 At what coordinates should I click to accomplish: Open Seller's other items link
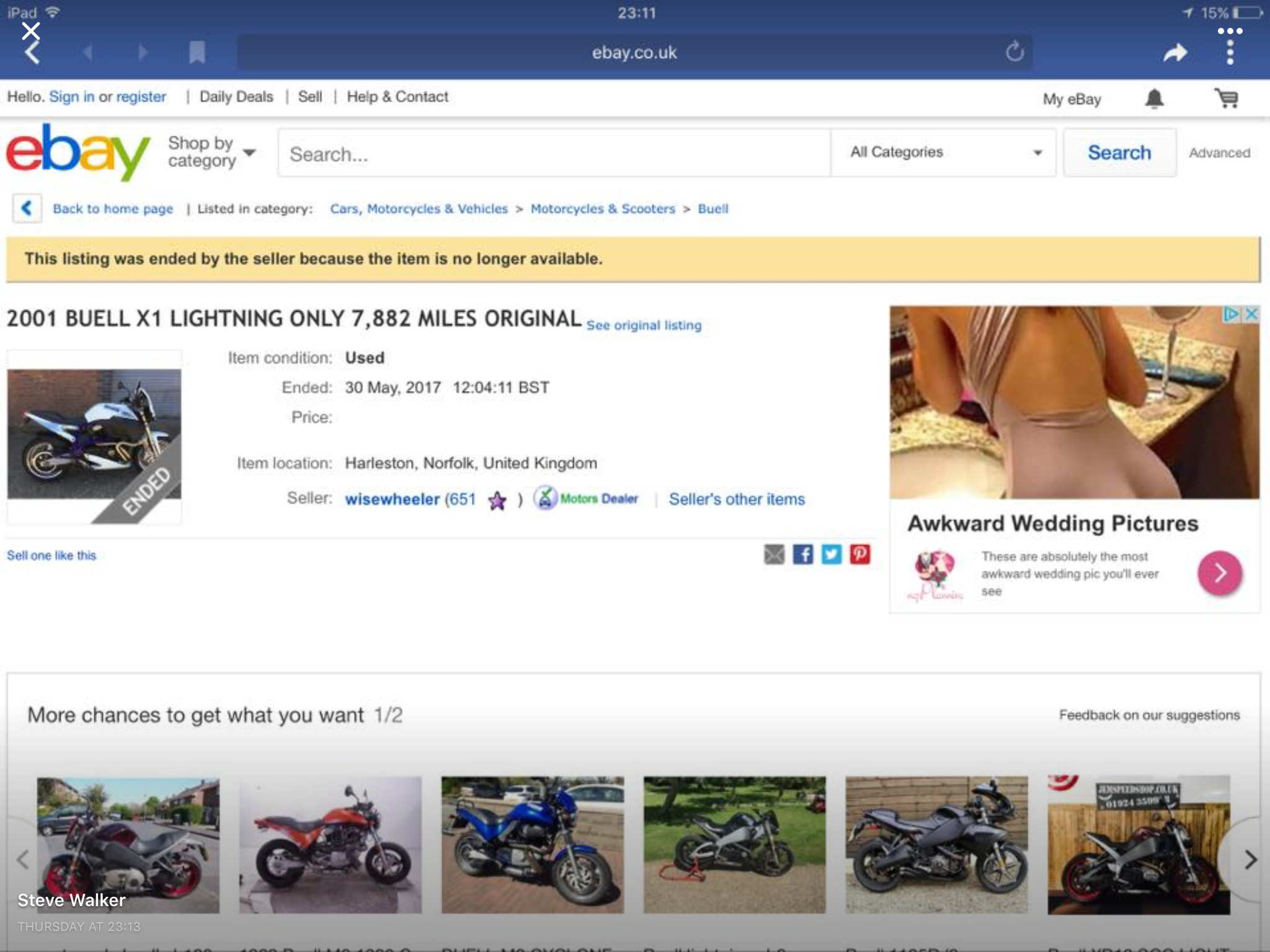tap(737, 499)
